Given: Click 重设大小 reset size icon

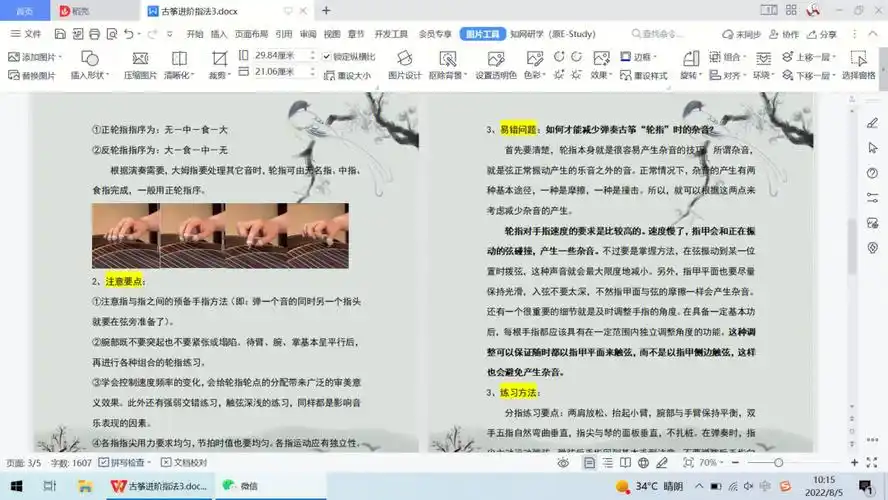Looking at the screenshot, I should click(x=347, y=75).
